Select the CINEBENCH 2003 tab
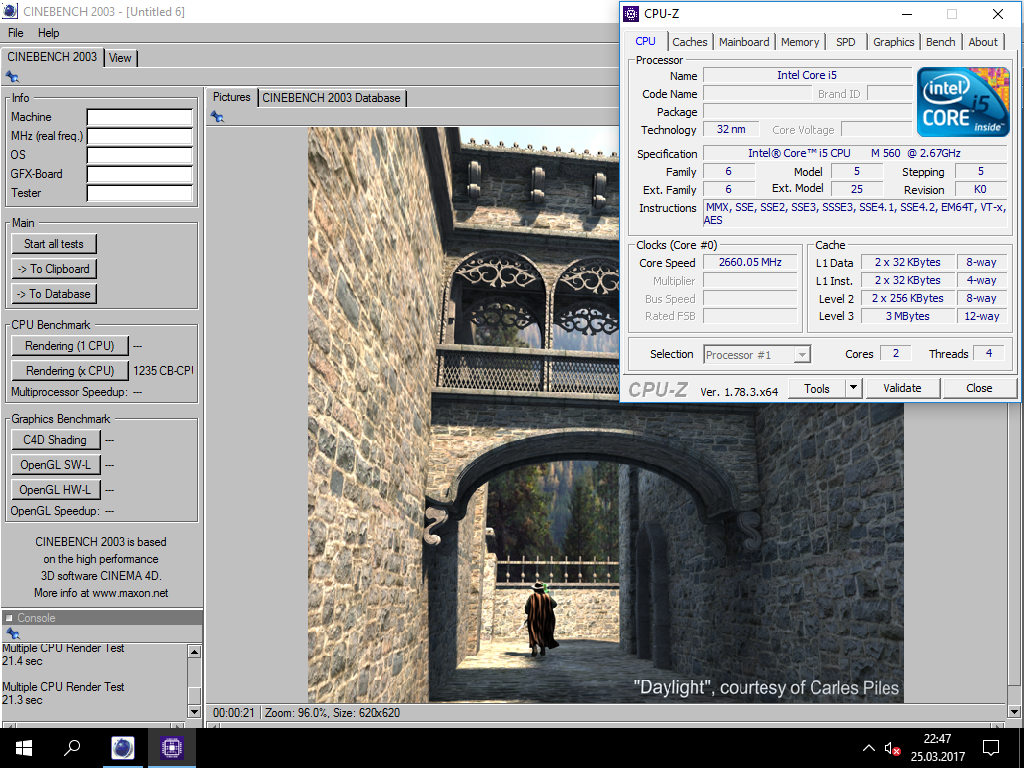Screen dimensions: 1024x768 pos(52,57)
